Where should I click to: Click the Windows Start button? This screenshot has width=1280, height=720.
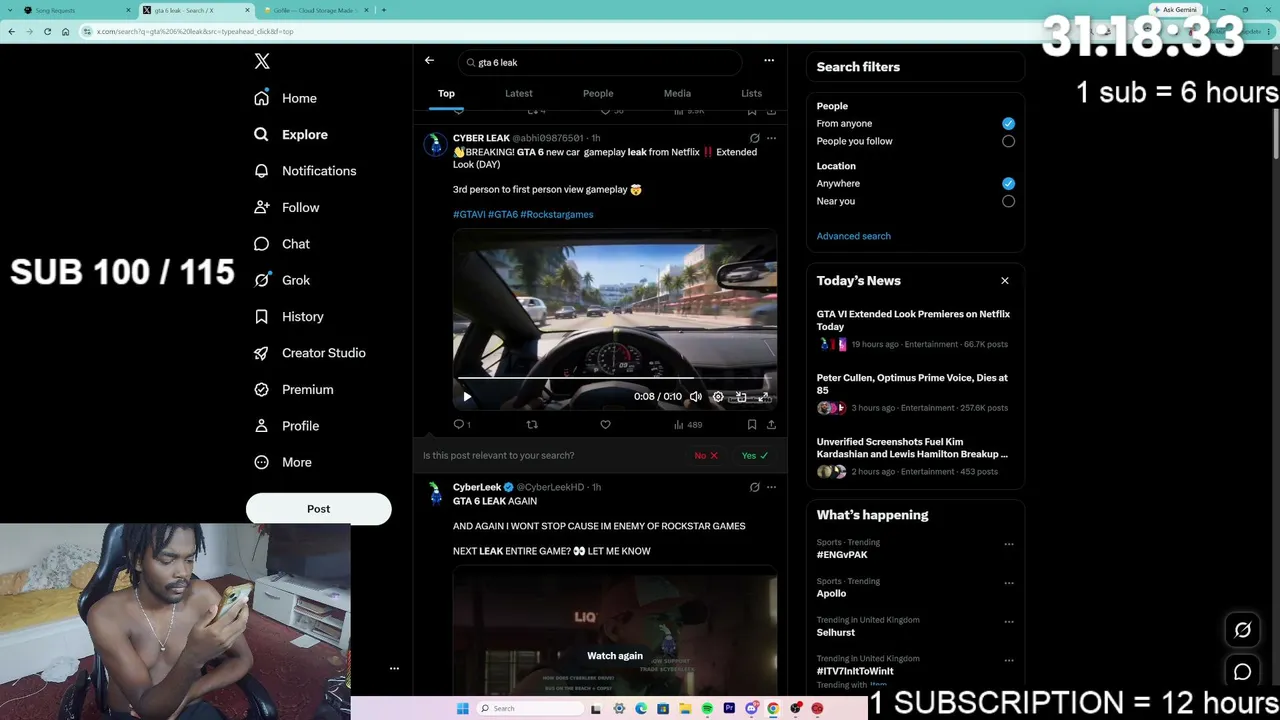tap(462, 709)
